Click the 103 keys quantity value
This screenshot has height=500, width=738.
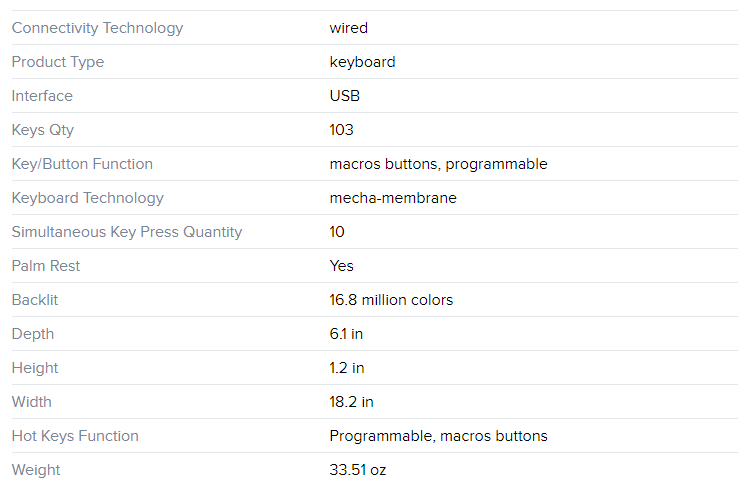coord(341,130)
